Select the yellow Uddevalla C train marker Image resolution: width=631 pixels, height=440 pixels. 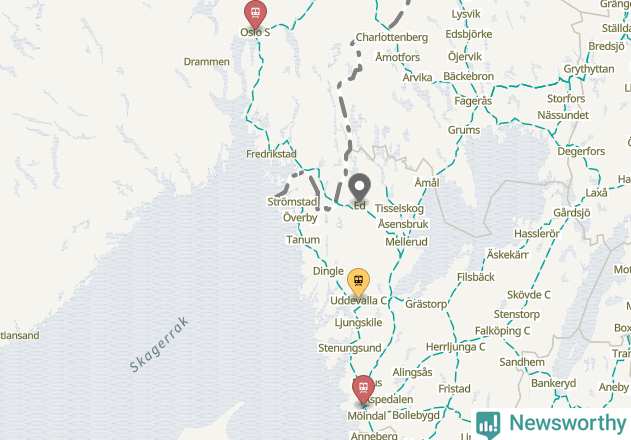point(358,283)
